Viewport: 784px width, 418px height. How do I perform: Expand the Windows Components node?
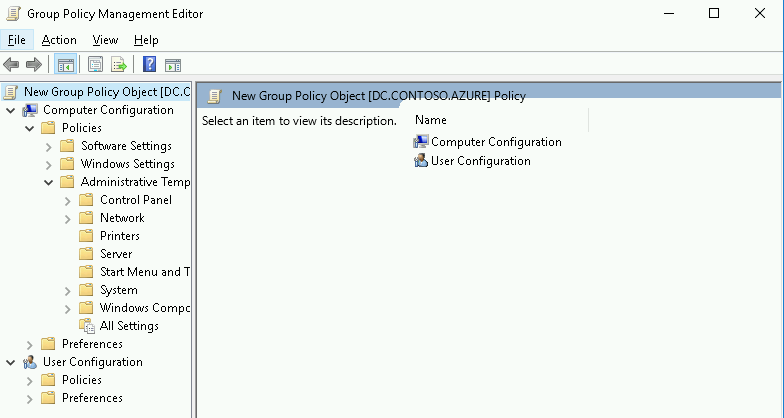tap(68, 308)
